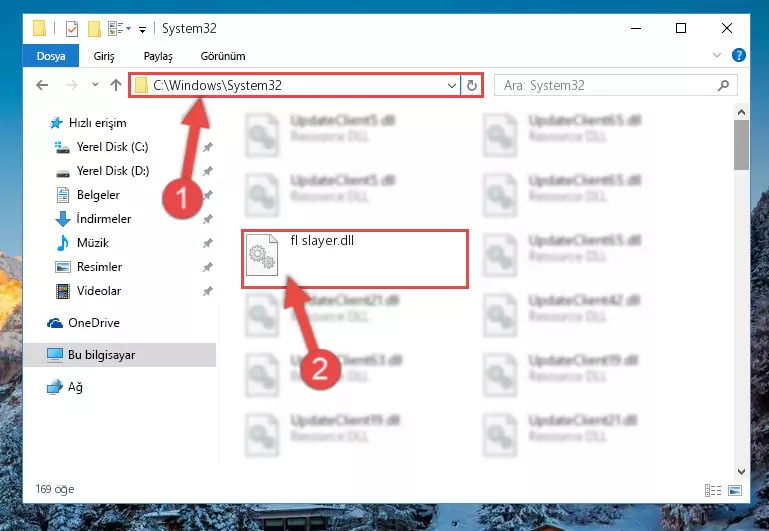
Task: Open Explorer help question mark
Action: (x=739, y=55)
